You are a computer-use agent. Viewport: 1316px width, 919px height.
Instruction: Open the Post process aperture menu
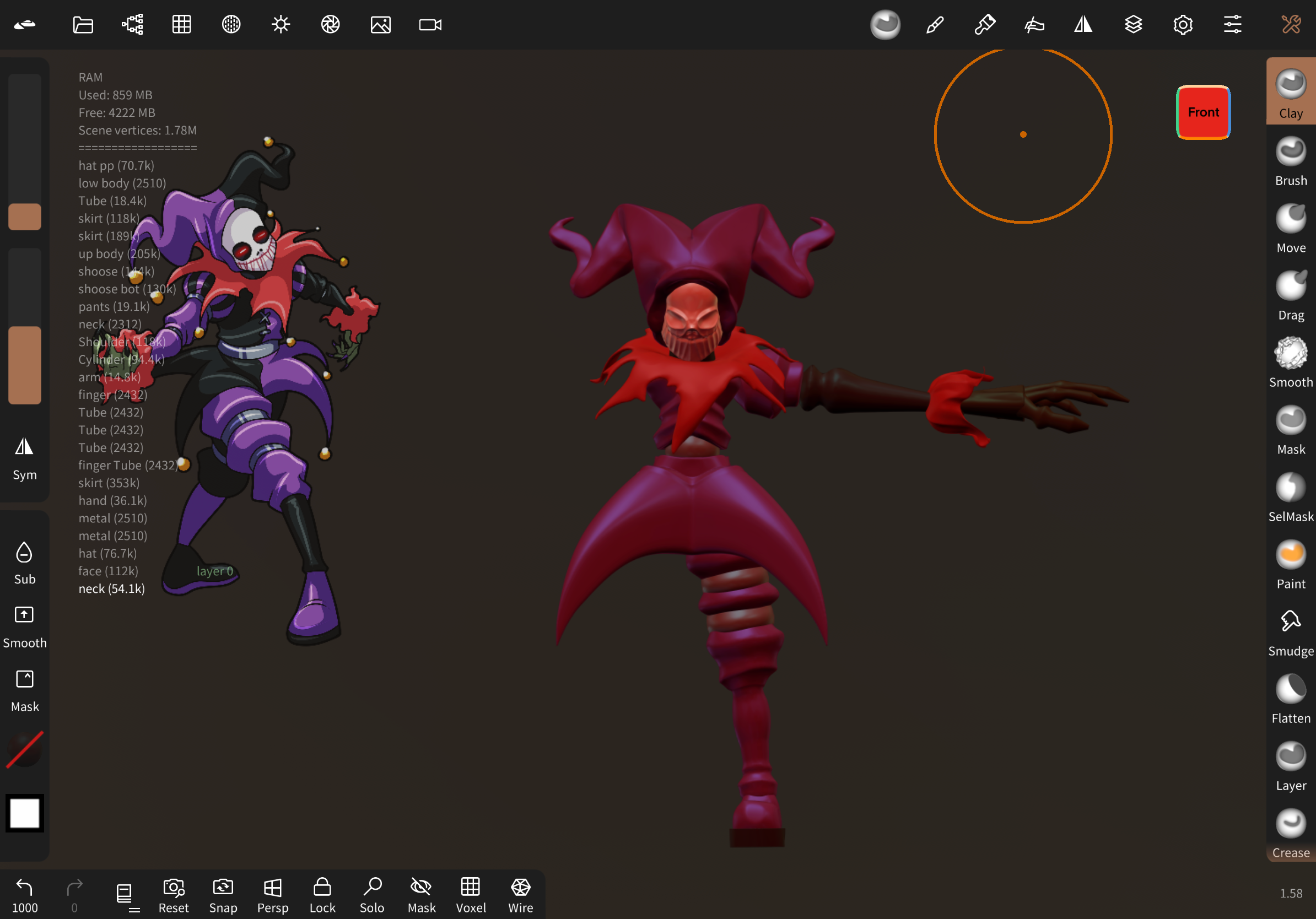coord(331,25)
